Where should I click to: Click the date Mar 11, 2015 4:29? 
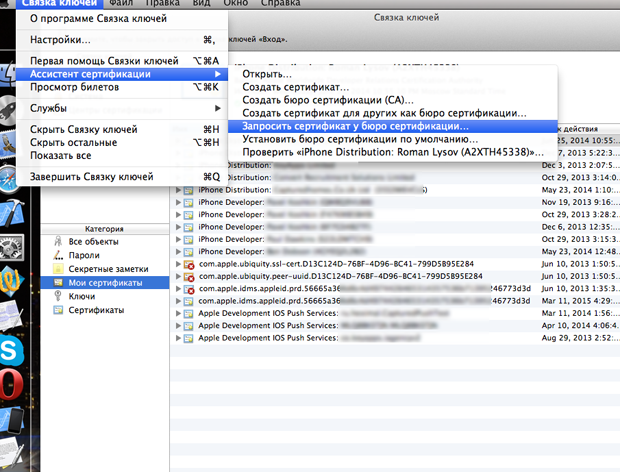click(x=579, y=301)
